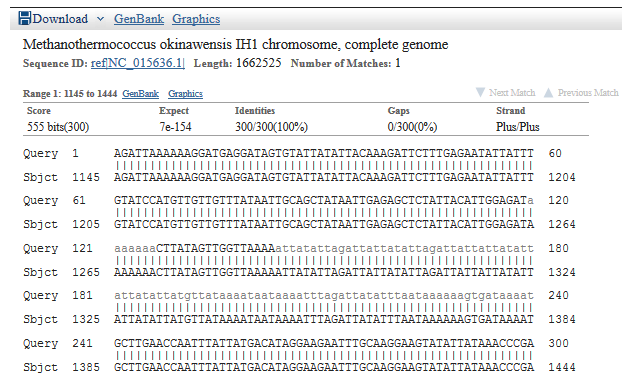Viewport: 622px width, 378px height.
Task: Click the Previous Match up arrow icon
Action: click(x=548, y=92)
